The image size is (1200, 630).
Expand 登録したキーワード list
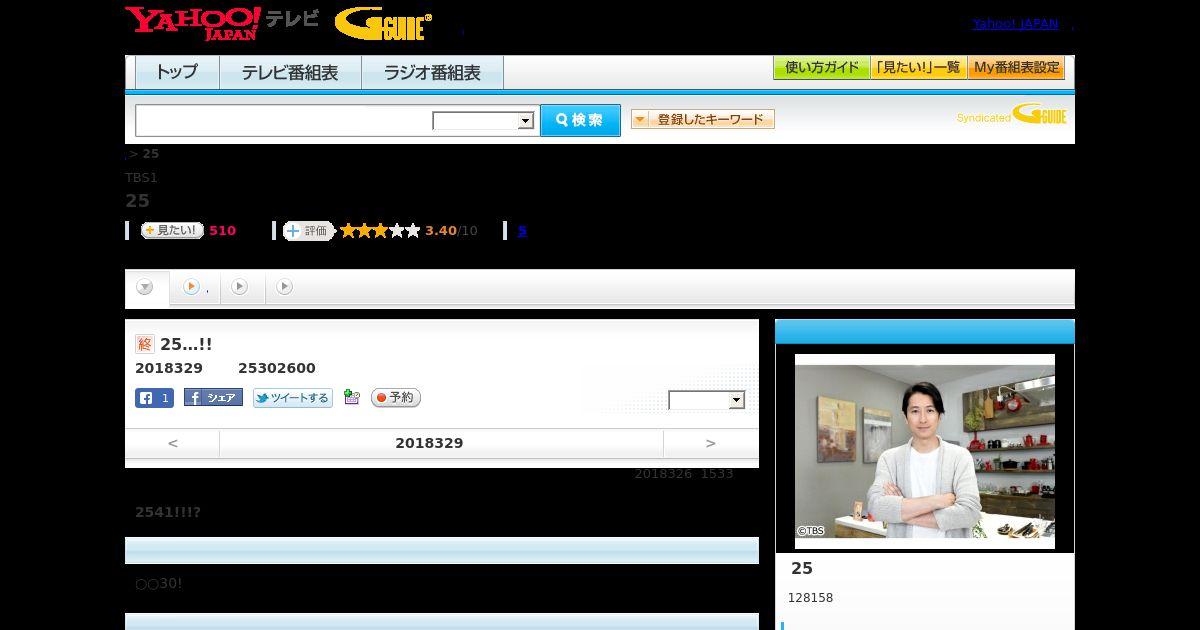point(703,119)
